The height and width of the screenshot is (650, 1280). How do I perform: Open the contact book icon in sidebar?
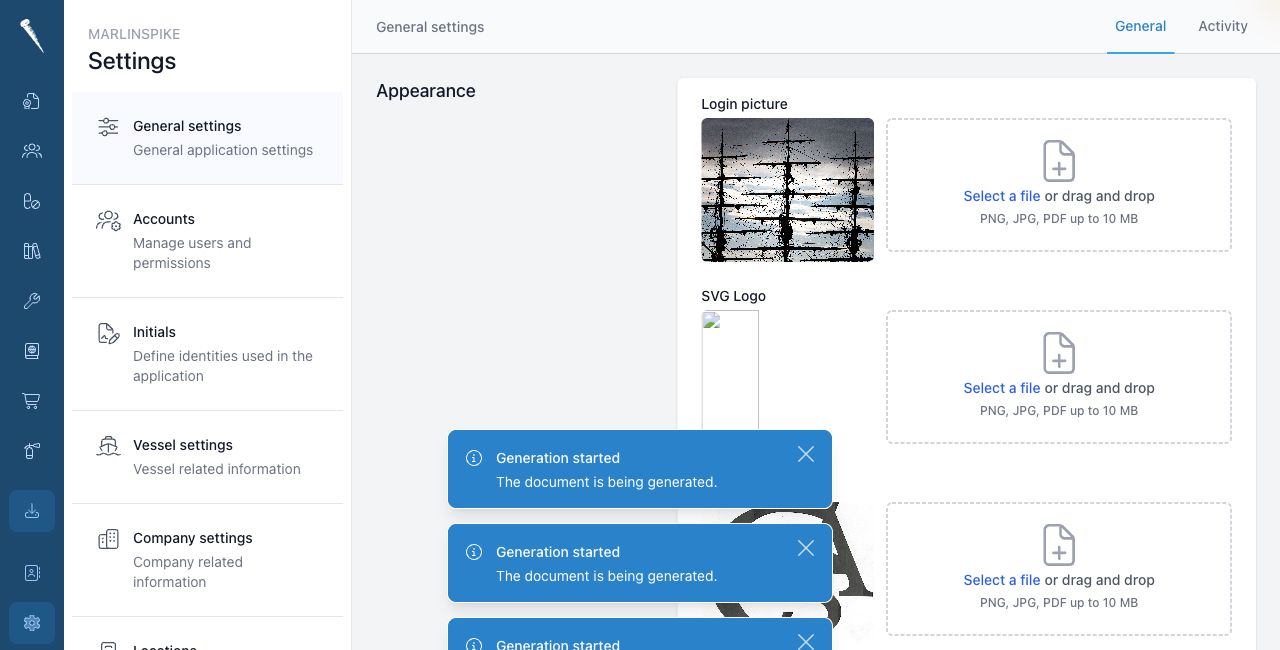pyautogui.click(x=32, y=573)
